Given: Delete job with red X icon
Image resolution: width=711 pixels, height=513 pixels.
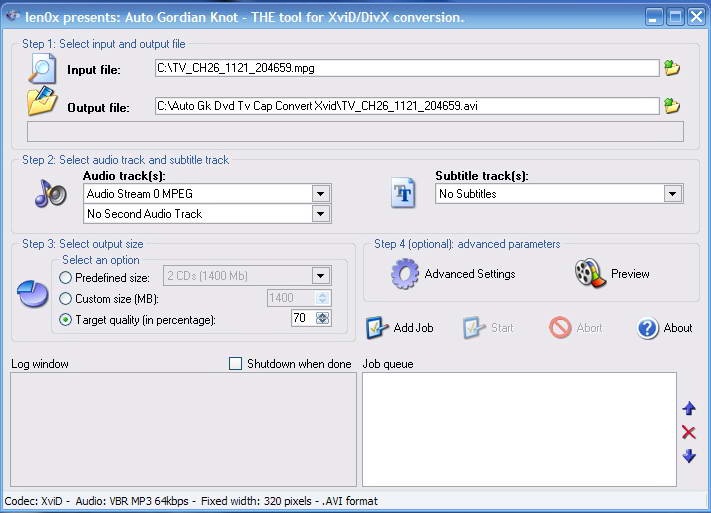Looking at the screenshot, I should (689, 432).
